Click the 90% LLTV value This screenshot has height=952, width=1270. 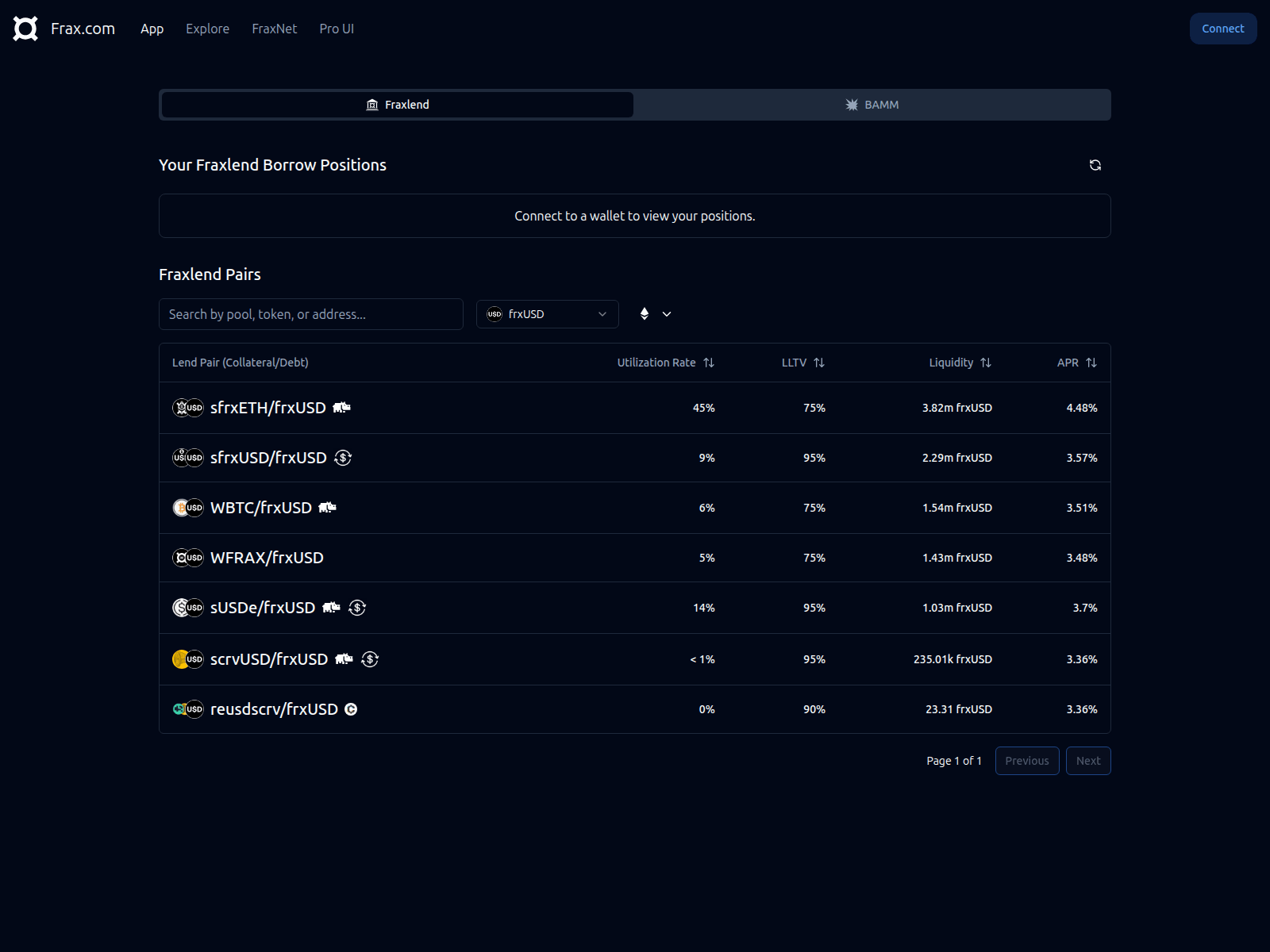[x=814, y=709]
